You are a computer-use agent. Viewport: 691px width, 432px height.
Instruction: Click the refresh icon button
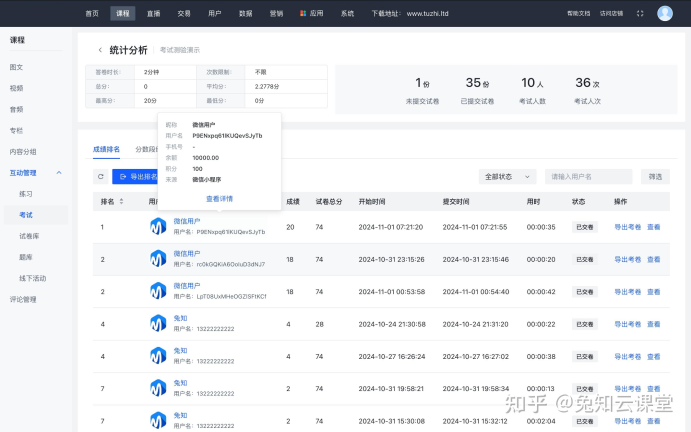101,177
